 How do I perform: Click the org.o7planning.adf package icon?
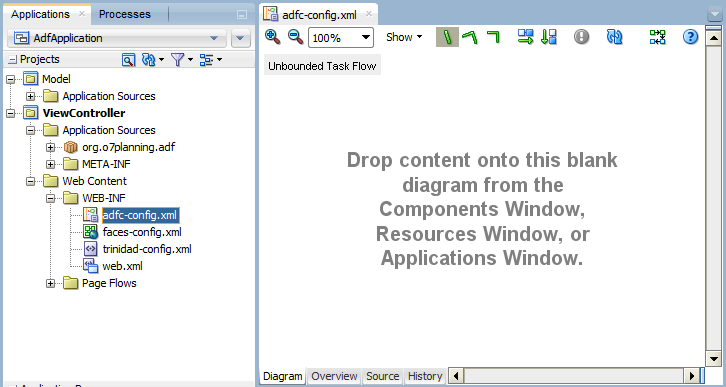point(70,147)
